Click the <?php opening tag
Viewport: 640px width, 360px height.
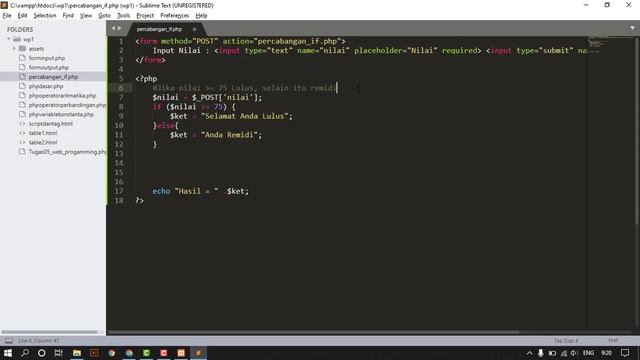point(146,78)
